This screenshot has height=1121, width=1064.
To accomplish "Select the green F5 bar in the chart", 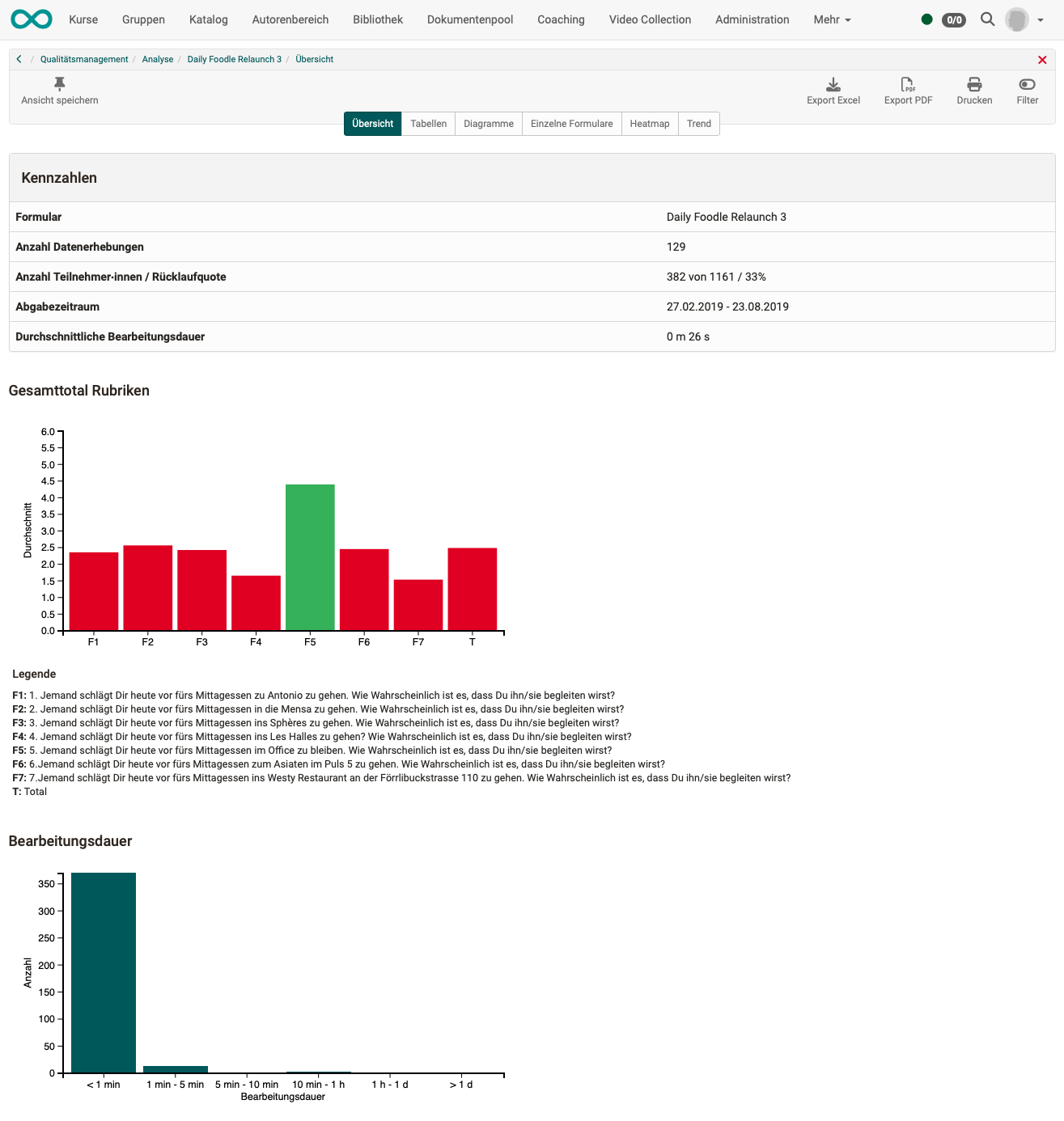I will 309,556.
